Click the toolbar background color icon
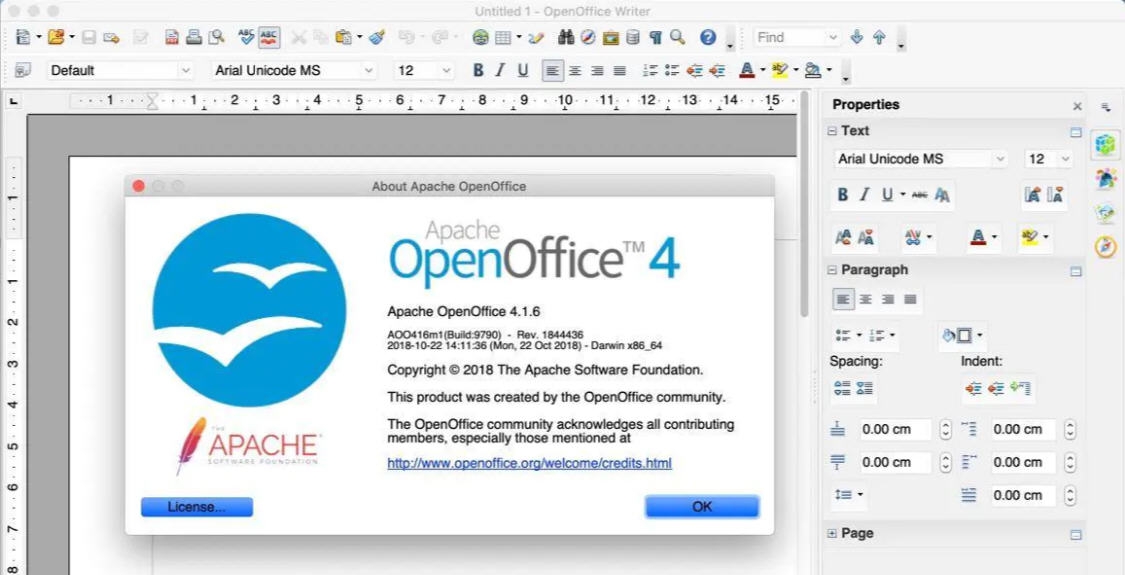 click(812, 70)
